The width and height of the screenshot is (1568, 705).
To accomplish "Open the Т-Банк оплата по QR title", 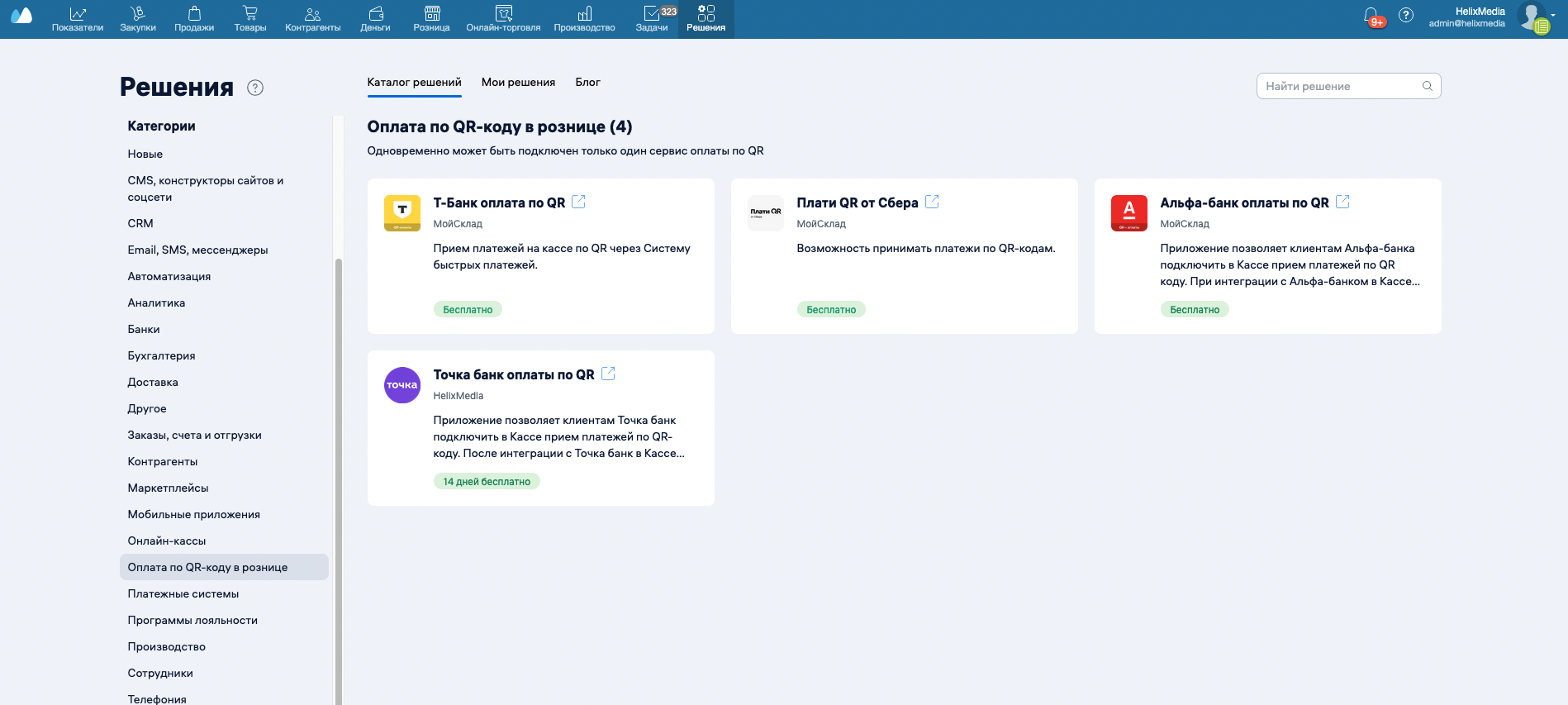I will [500, 202].
